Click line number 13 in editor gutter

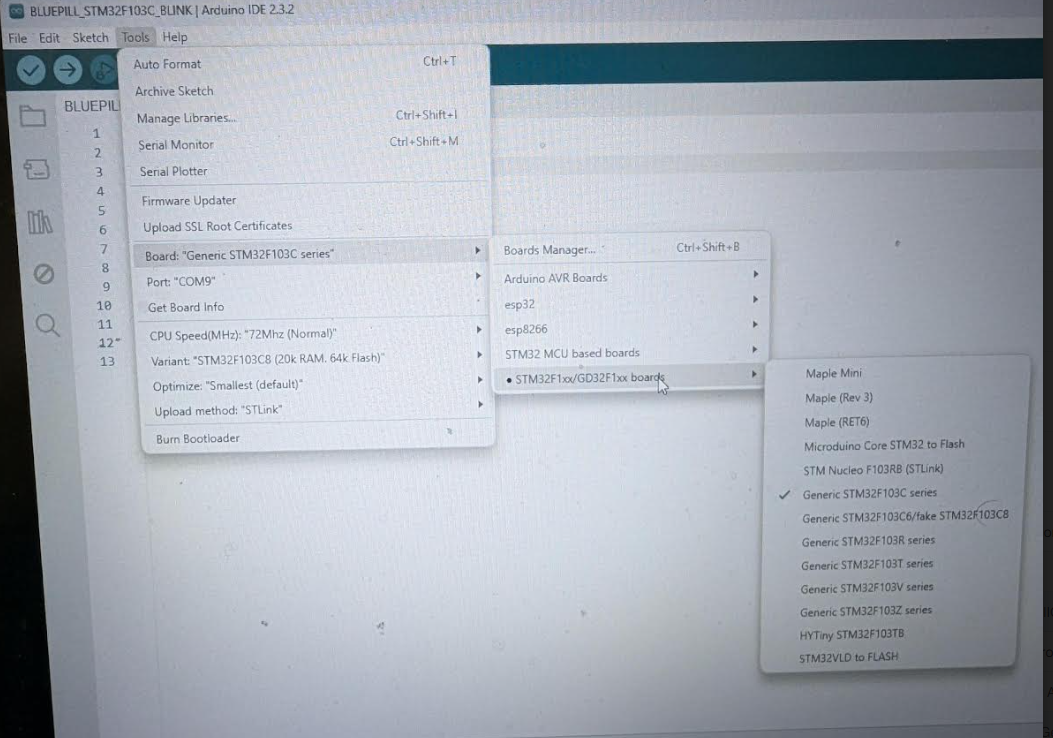tap(107, 361)
